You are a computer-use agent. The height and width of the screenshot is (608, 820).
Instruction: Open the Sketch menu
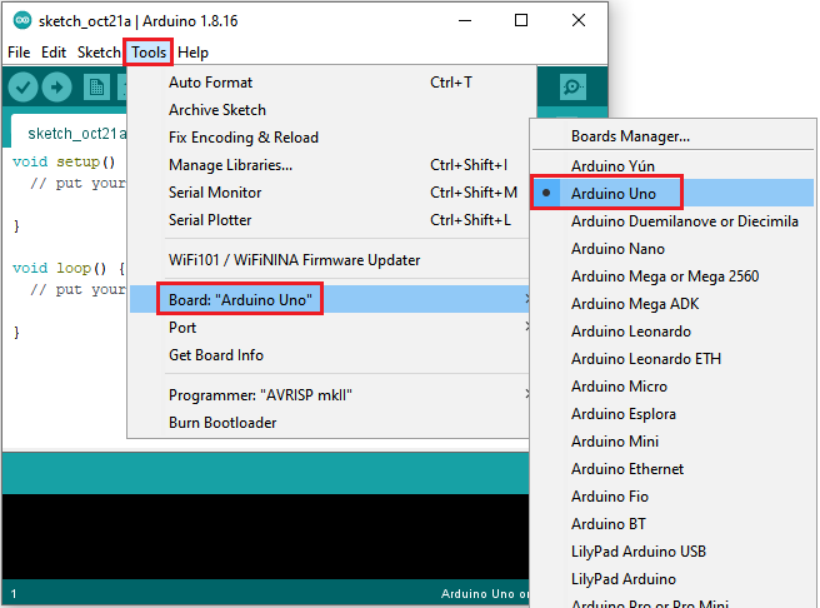98,52
